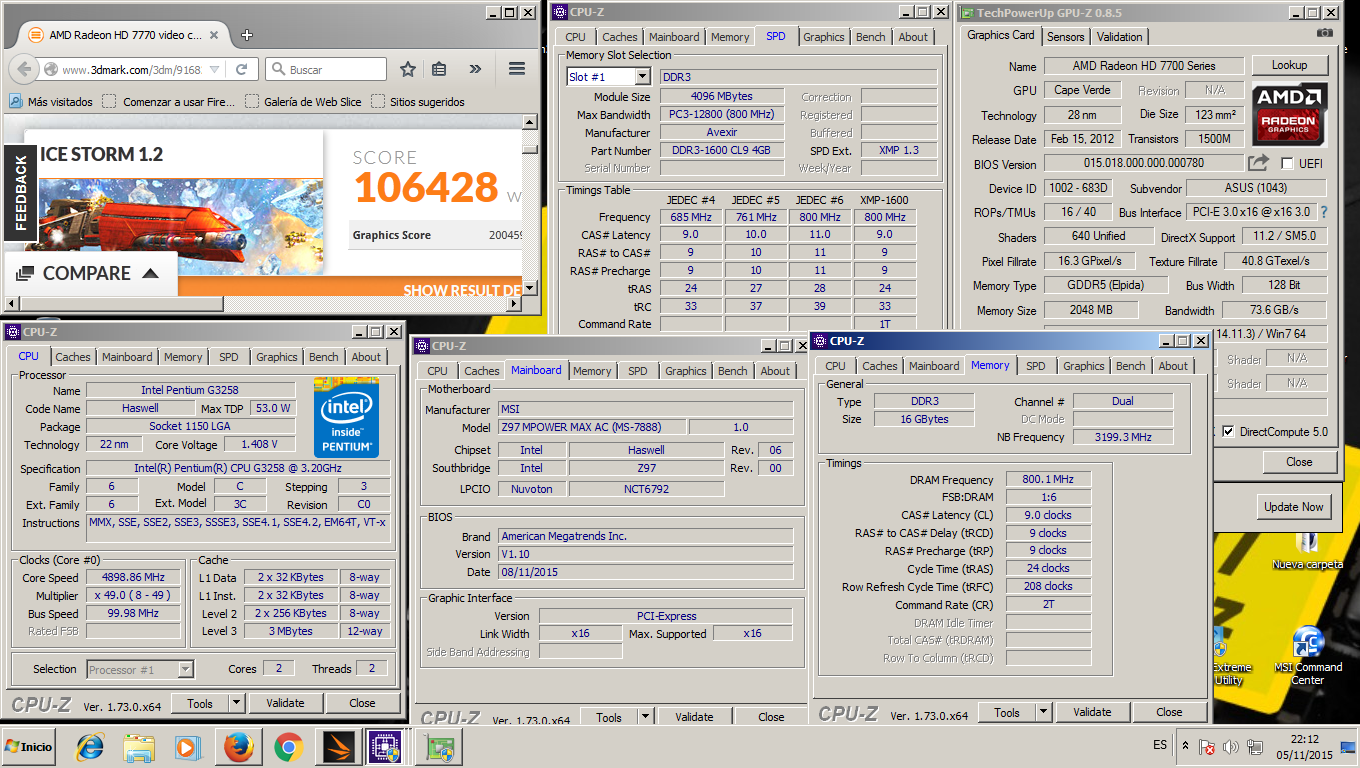
Task: Open Tools dropdown arrow in Memory window
Action: point(1043,712)
